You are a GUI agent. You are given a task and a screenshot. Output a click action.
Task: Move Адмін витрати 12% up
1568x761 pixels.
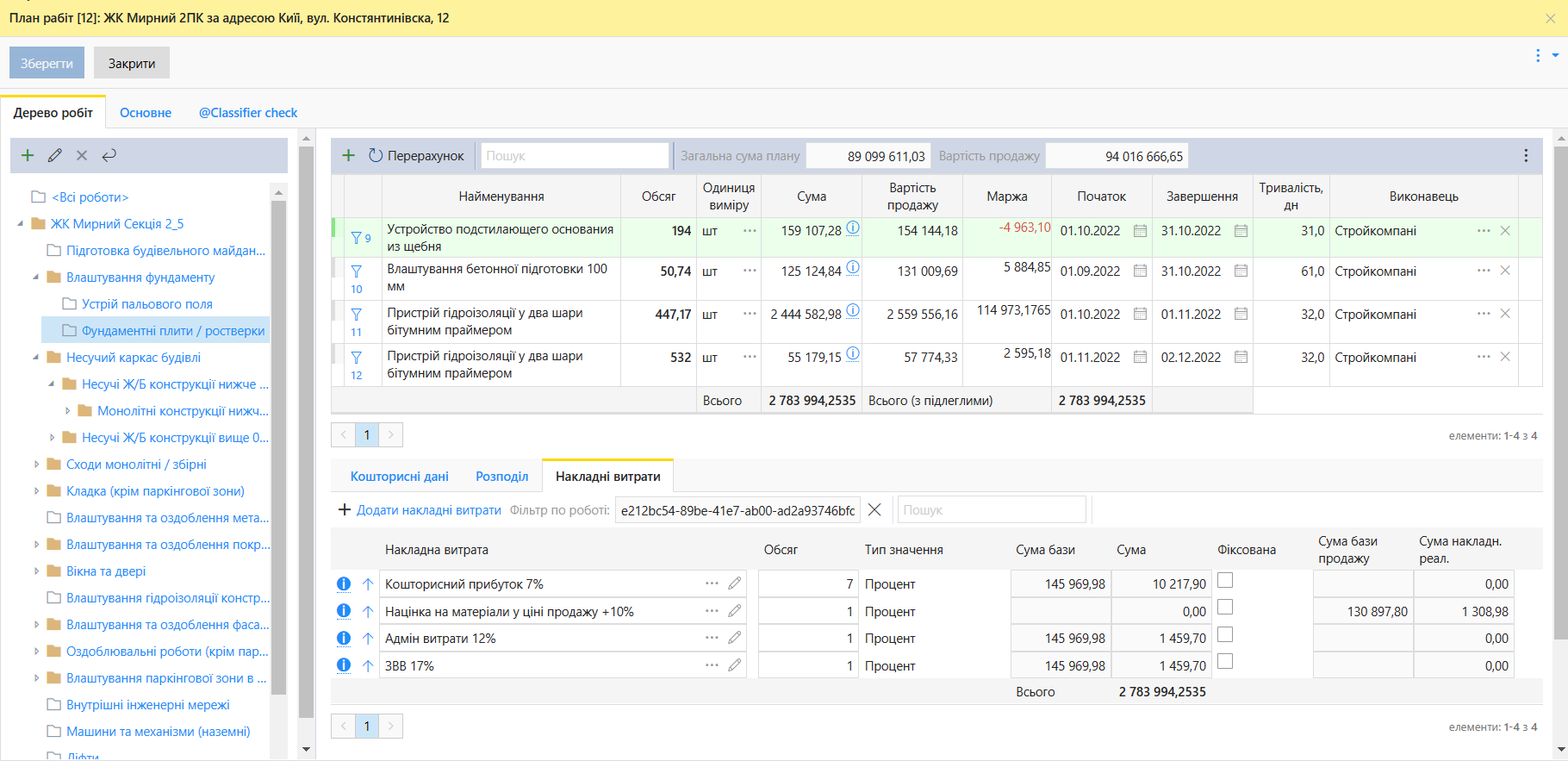(368, 638)
